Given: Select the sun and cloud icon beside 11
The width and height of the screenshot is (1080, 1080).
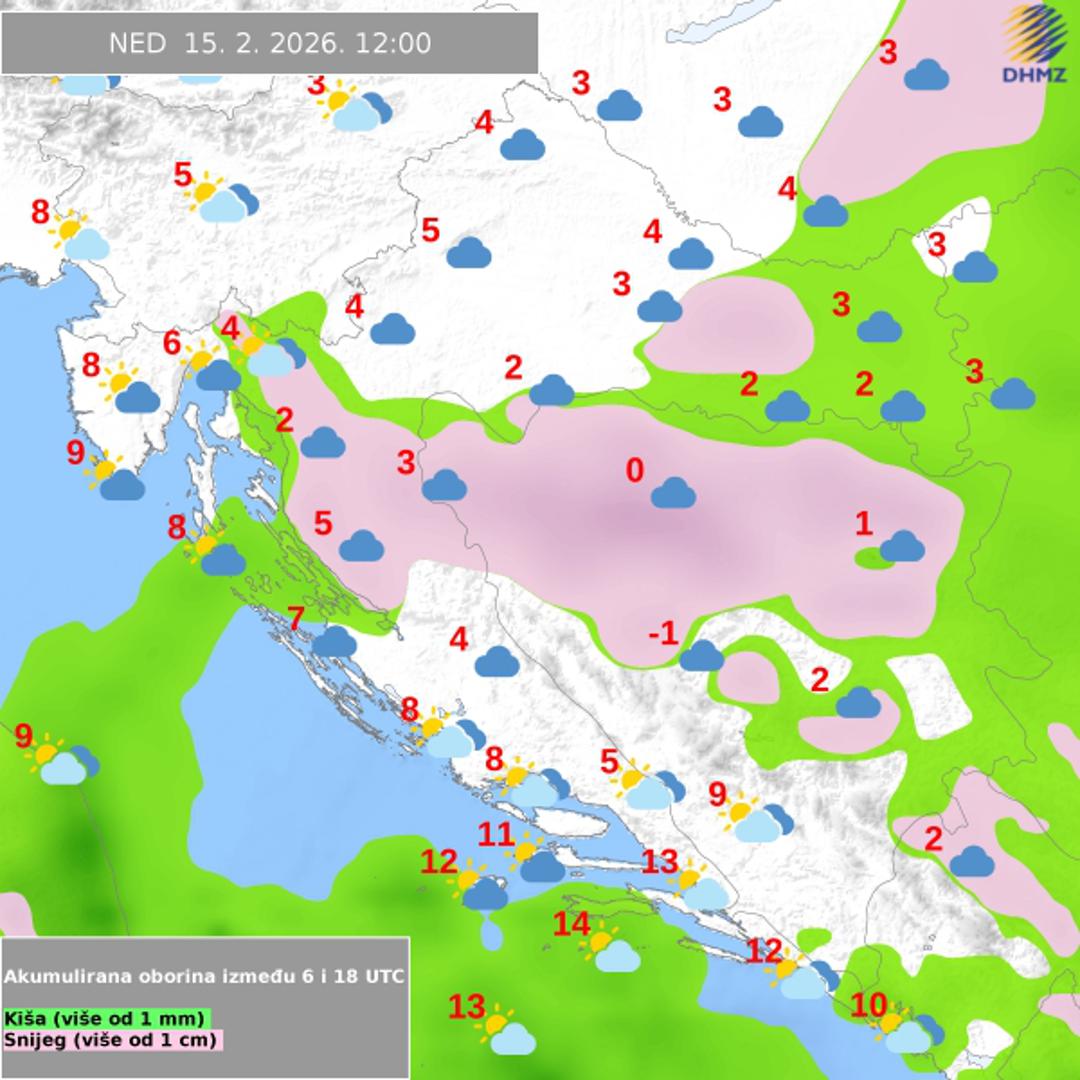Looking at the screenshot, I should click(x=536, y=860).
